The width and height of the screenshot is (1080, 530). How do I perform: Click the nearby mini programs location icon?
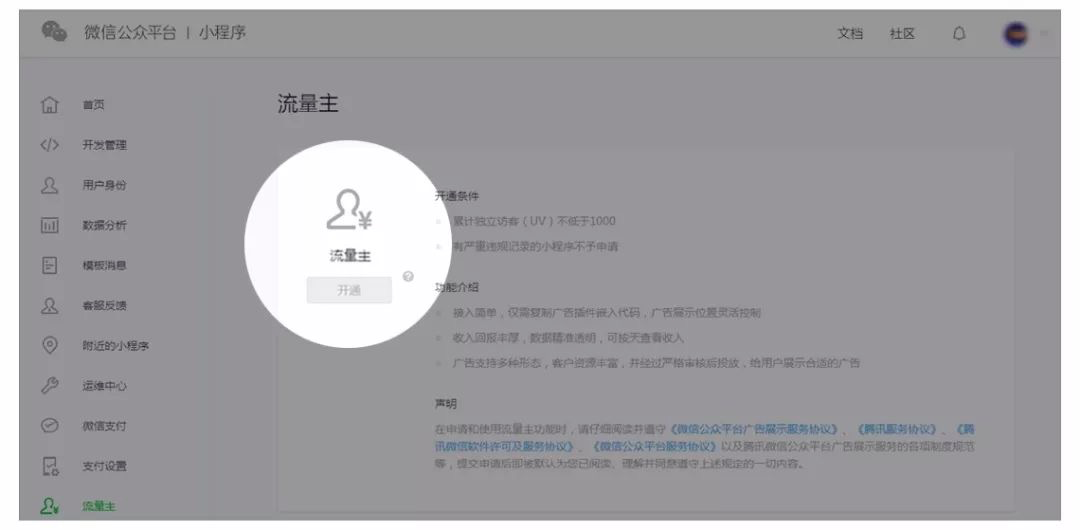pyautogui.click(x=50, y=346)
